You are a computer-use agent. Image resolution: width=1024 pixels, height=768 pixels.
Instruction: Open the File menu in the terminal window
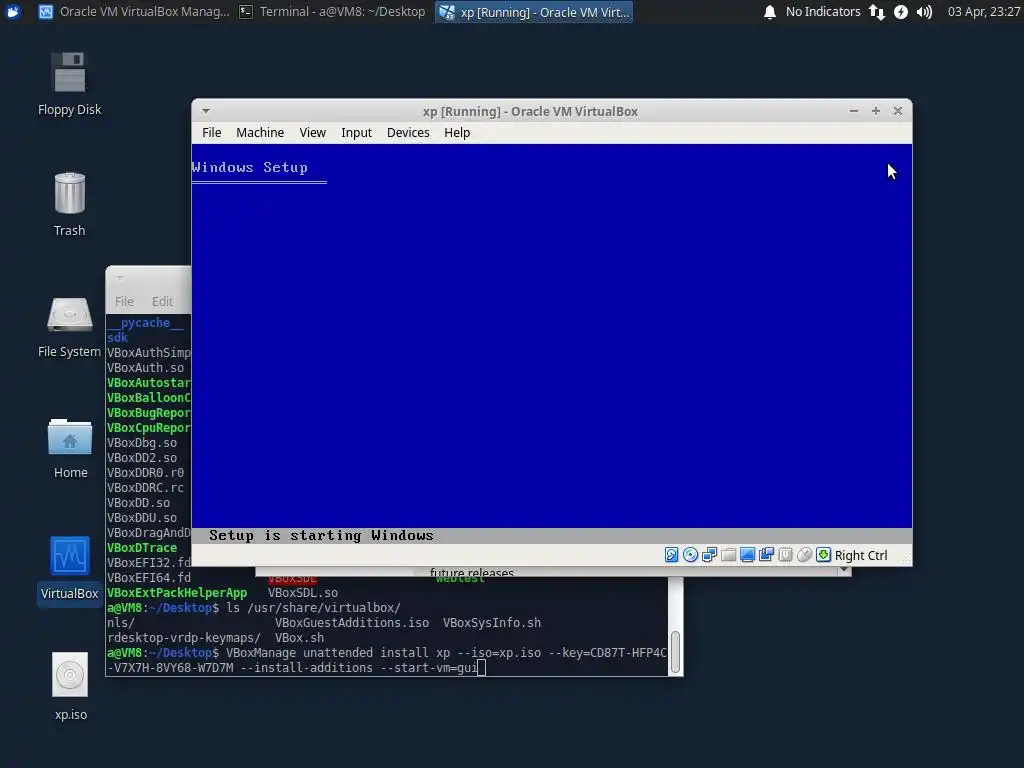click(124, 301)
